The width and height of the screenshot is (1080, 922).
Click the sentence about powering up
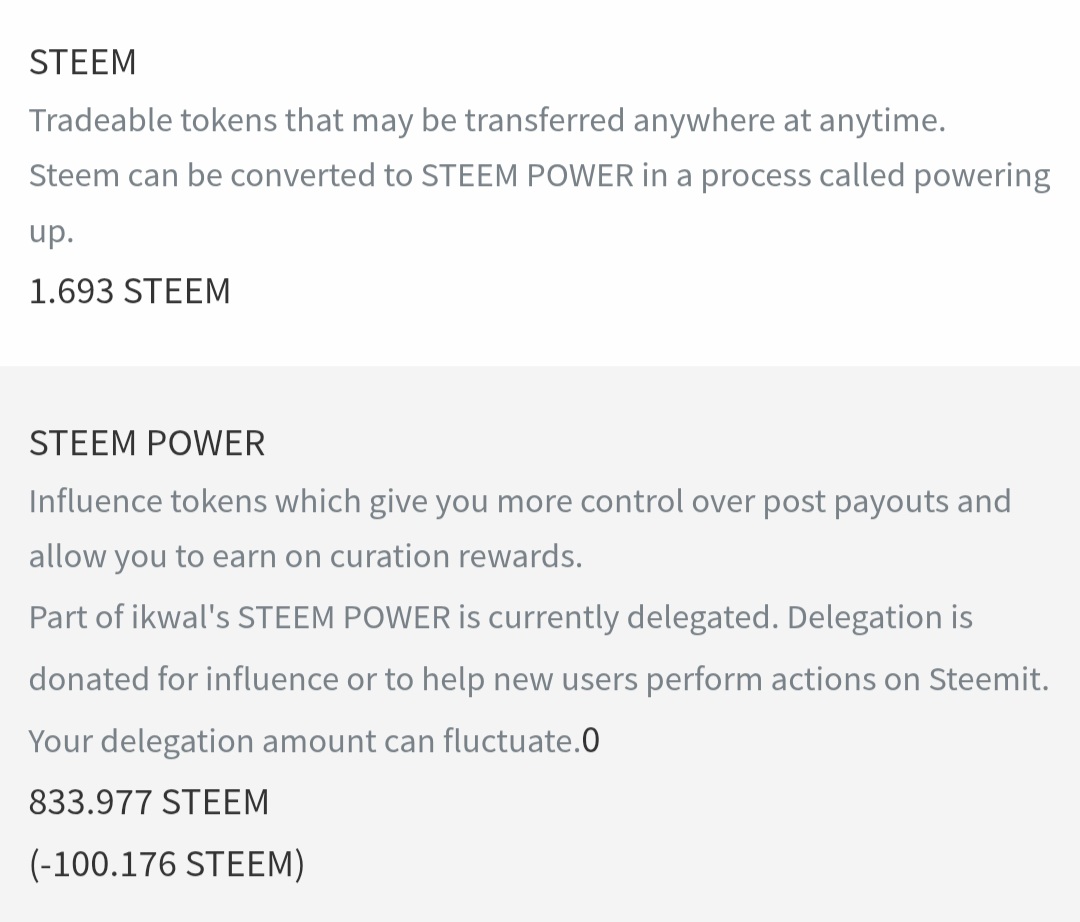539,202
